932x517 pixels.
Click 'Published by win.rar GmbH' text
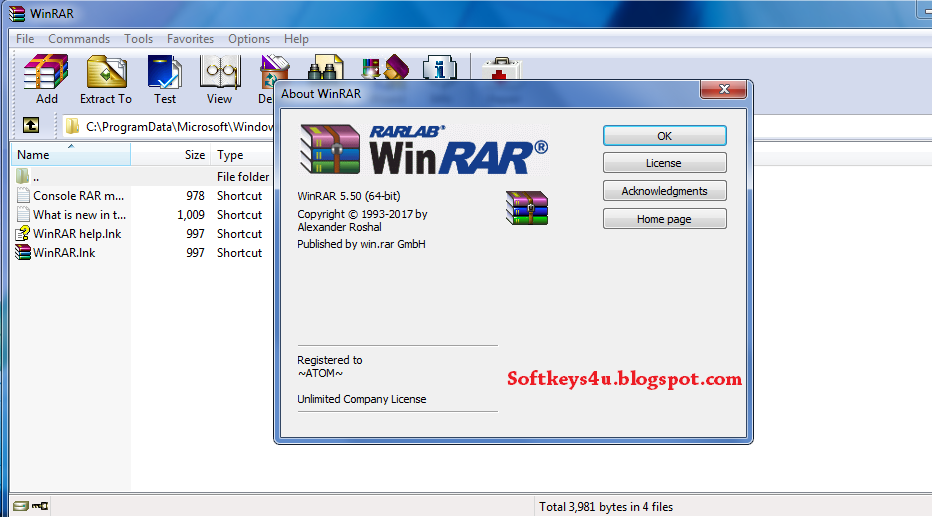pyautogui.click(x=361, y=244)
